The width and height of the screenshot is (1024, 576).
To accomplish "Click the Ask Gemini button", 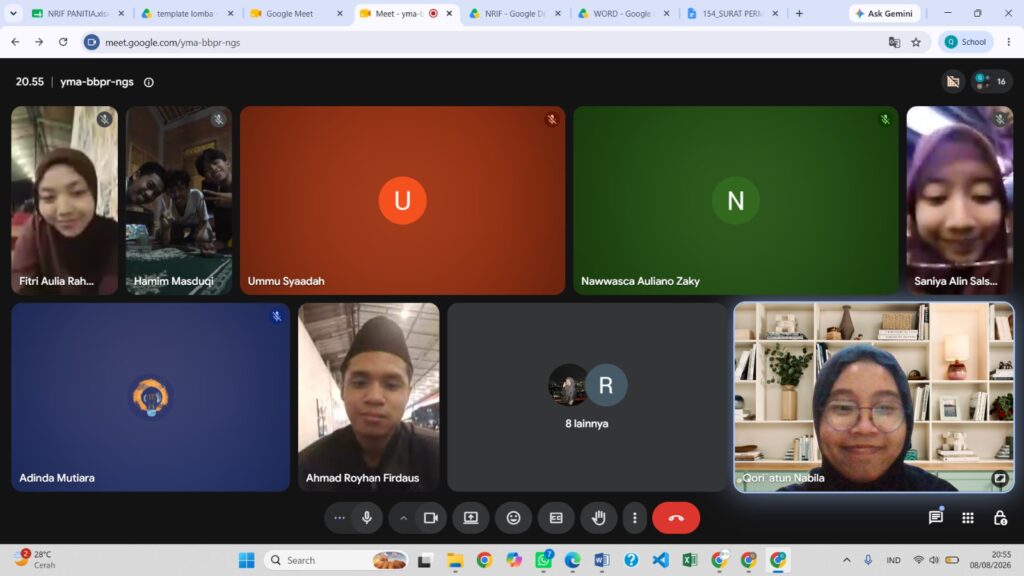I will point(884,13).
